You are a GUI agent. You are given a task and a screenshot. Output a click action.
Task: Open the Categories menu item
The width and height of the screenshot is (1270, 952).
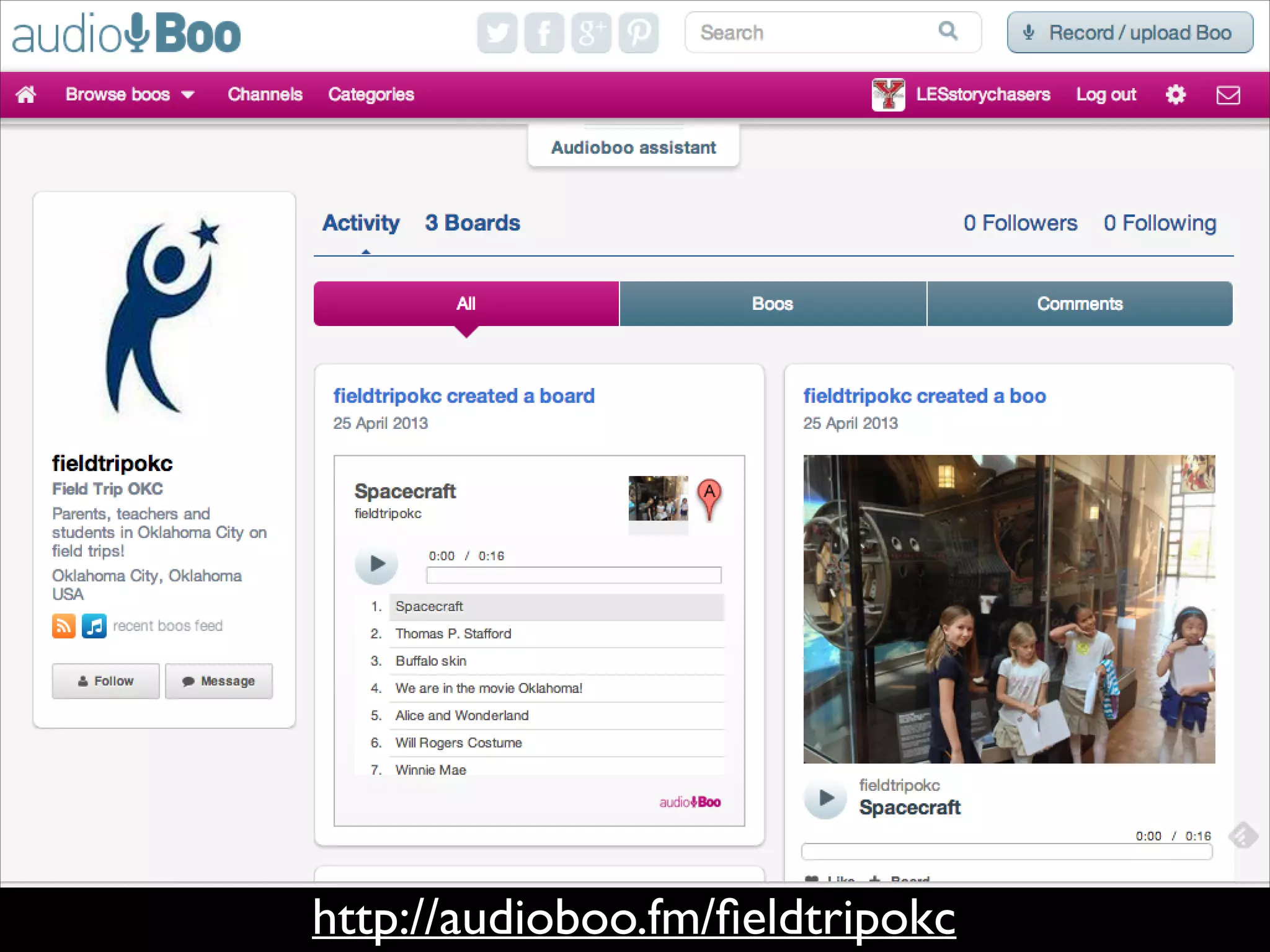pos(371,94)
